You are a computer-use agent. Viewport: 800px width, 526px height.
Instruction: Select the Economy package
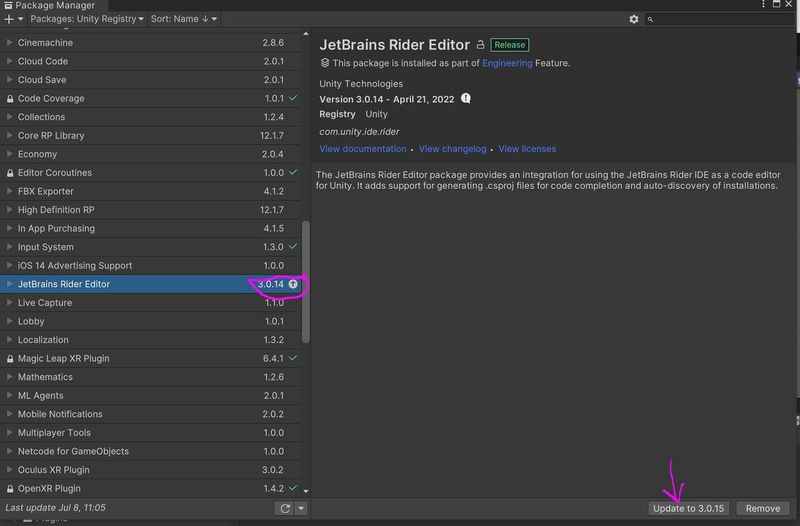click(151, 154)
